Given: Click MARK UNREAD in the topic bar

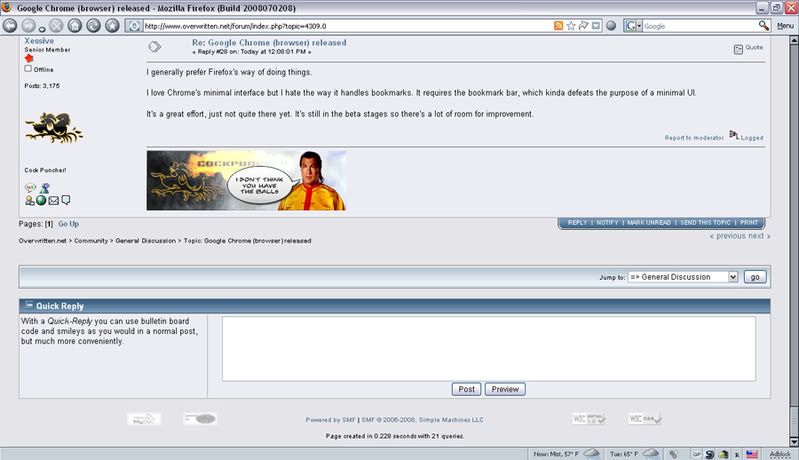Looking at the screenshot, I should [x=649, y=223].
